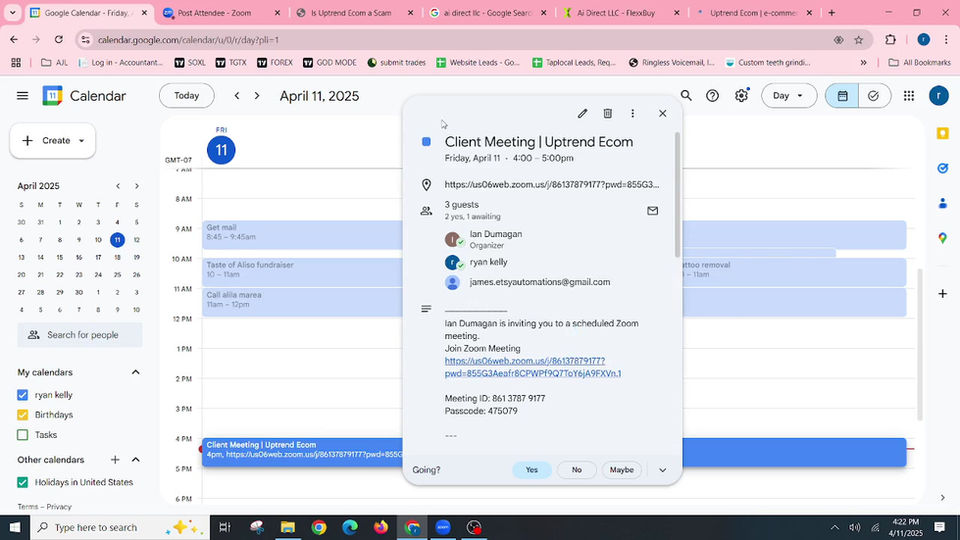
Task: Toggle Birthdays calendar checkbox
Action: [23, 415]
